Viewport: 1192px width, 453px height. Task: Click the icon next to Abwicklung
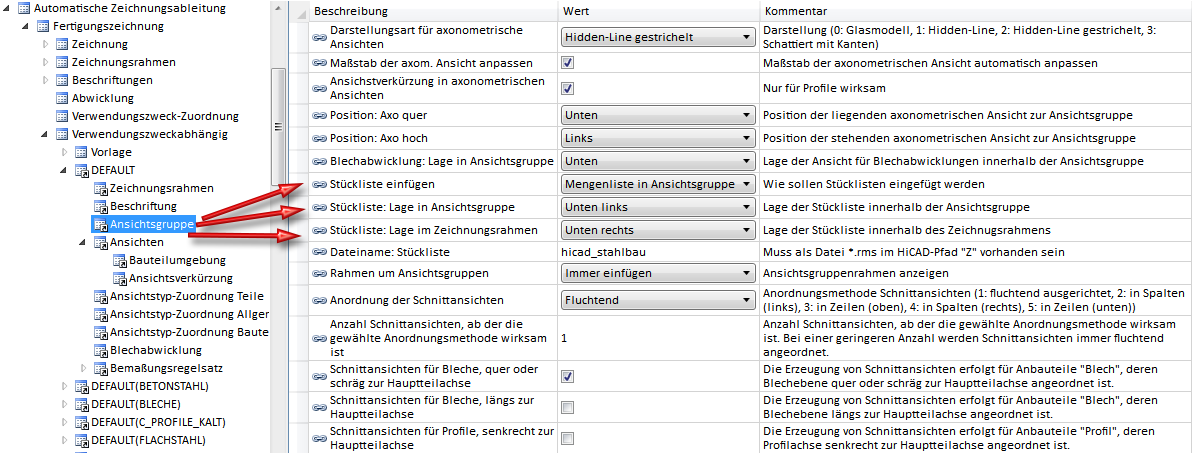pyautogui.click(x=61, y=98)
